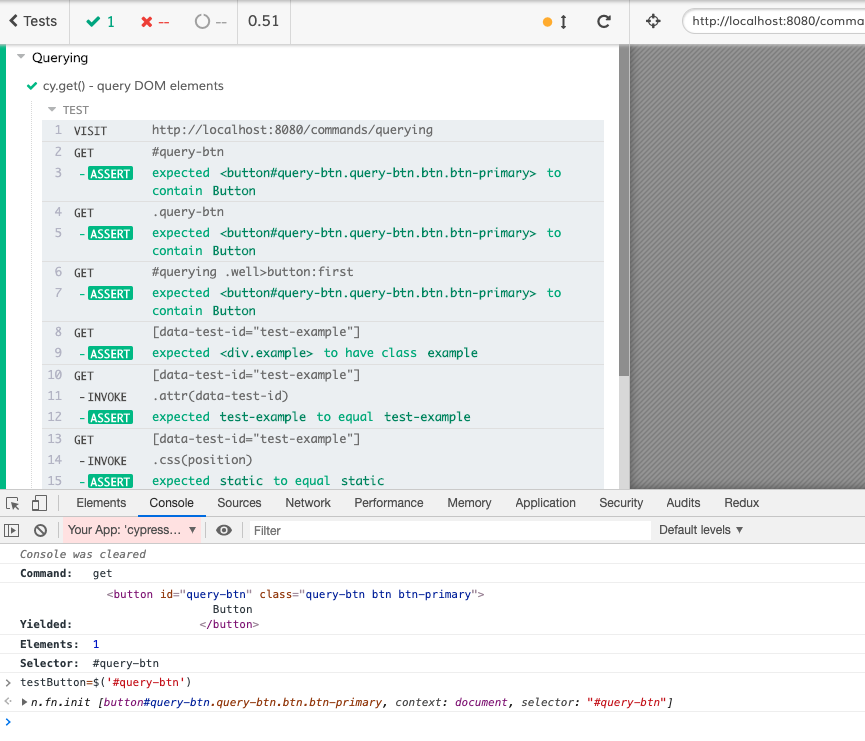Click the console Filter input
This screenshot has width=865, height=741.
[x=450, y=531]
